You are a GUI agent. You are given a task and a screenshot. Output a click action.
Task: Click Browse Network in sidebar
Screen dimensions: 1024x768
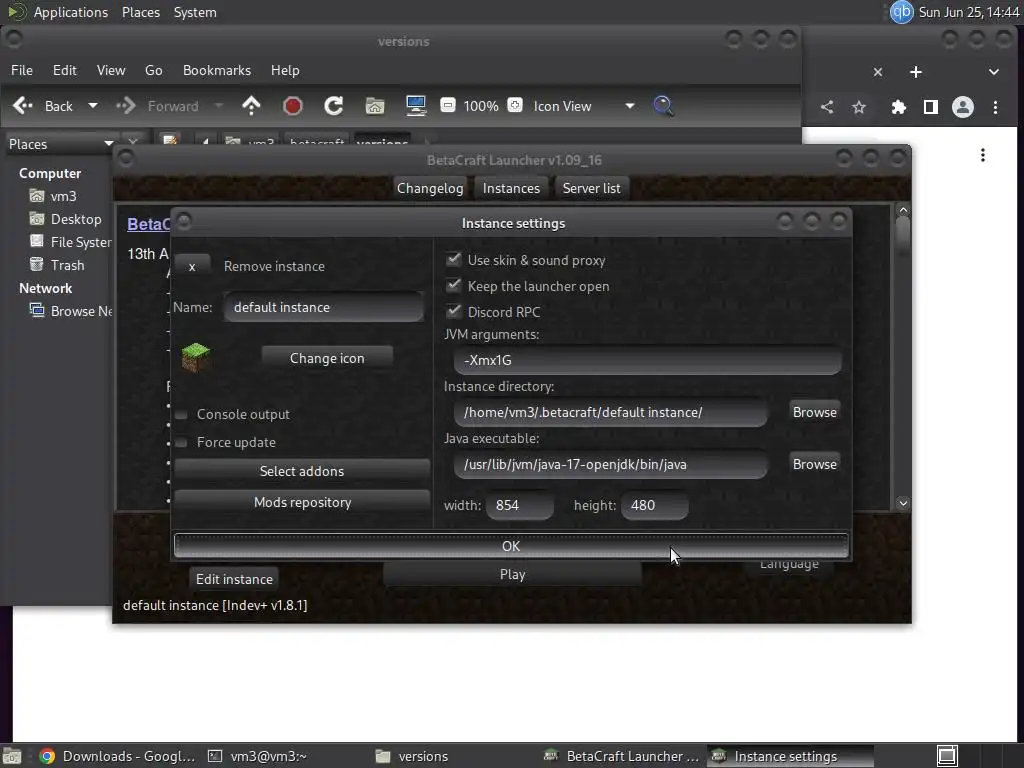71,311
